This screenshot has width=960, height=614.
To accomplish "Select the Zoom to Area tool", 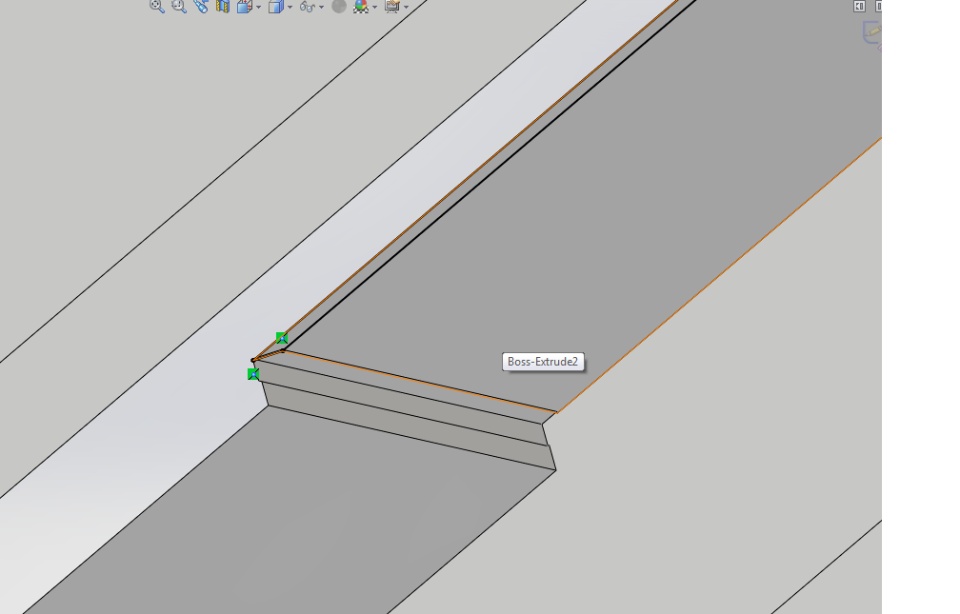I will pyautogui.click(x=179, y=6).
